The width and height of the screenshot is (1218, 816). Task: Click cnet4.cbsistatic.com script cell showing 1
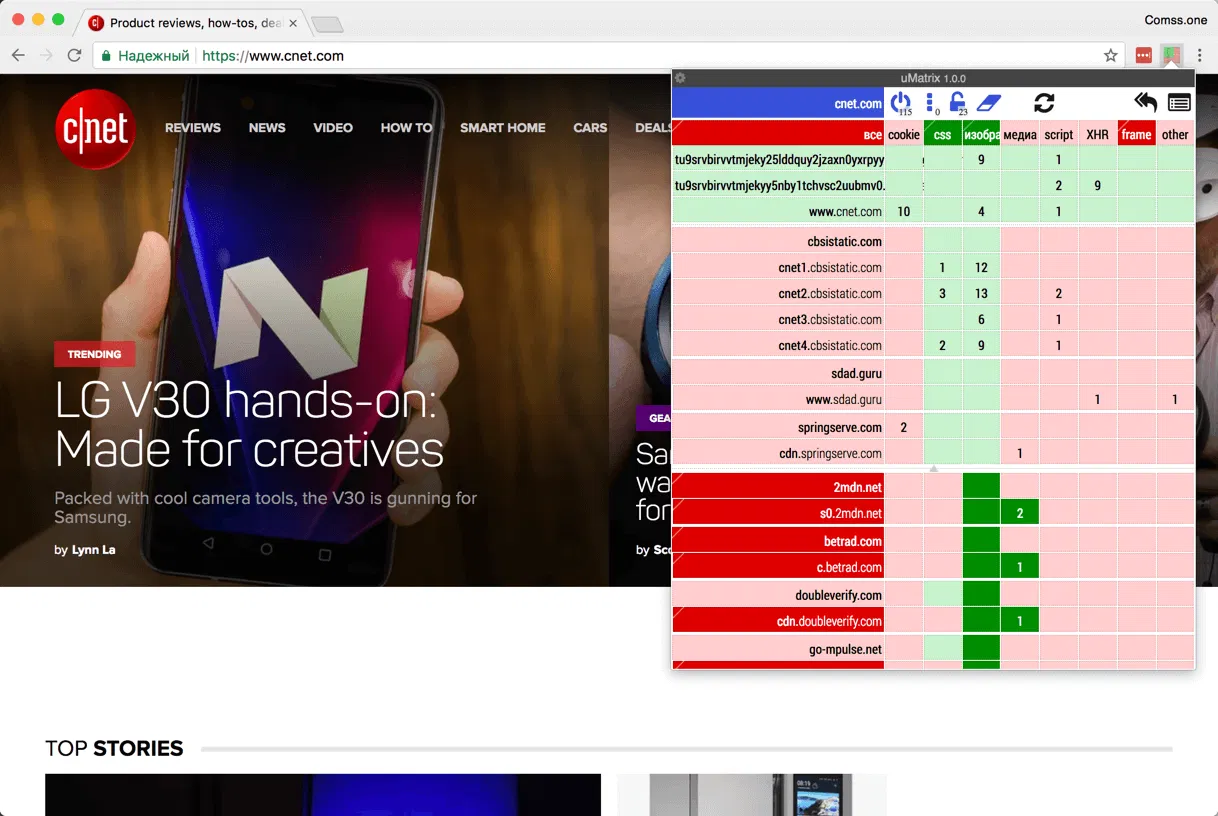[x=1059, y=345]
